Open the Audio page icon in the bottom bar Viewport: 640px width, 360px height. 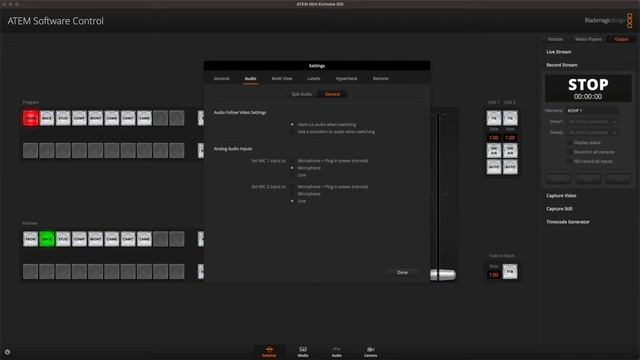336,351
